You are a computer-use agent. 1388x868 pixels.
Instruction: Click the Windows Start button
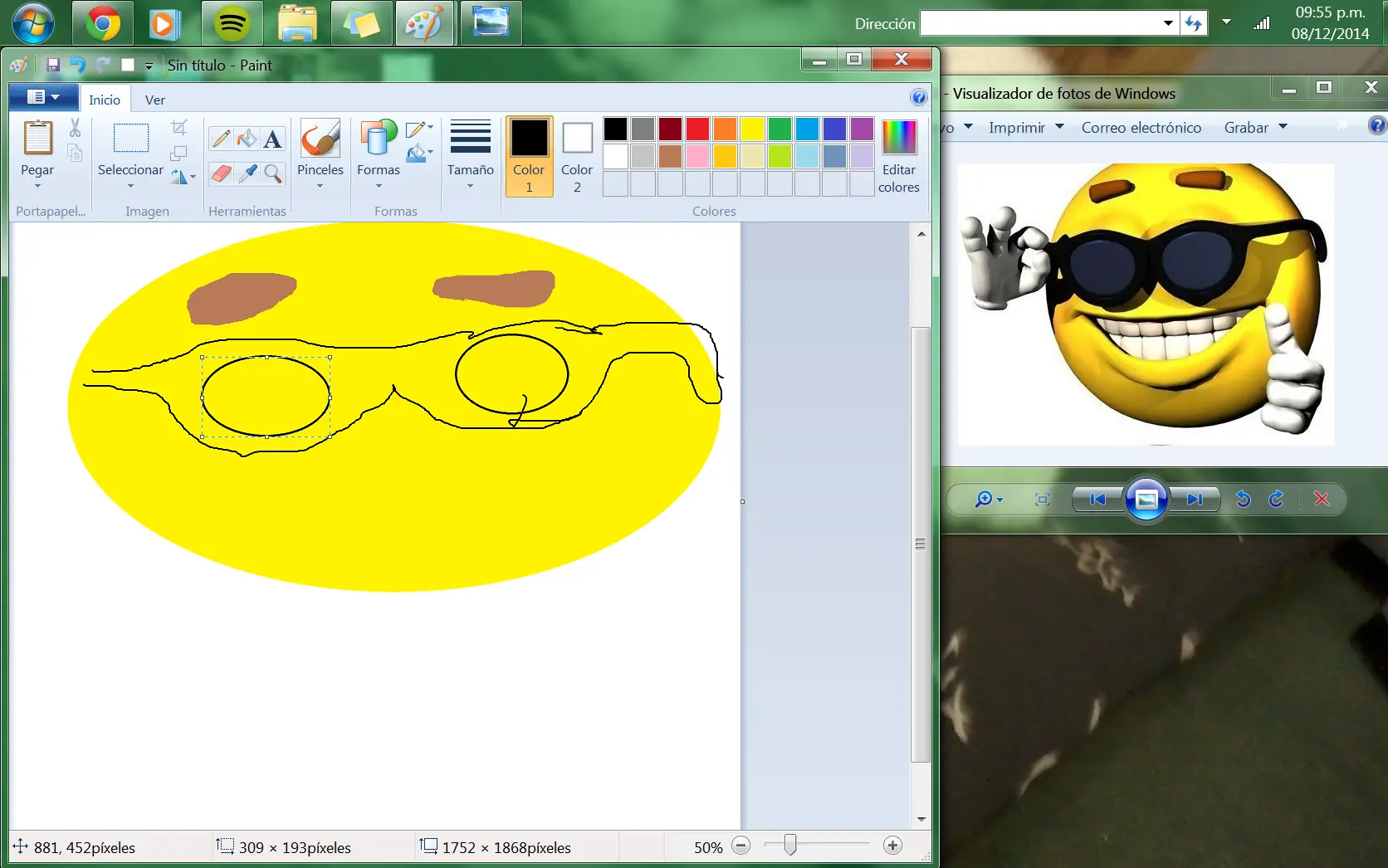click(x=33, y=22)
